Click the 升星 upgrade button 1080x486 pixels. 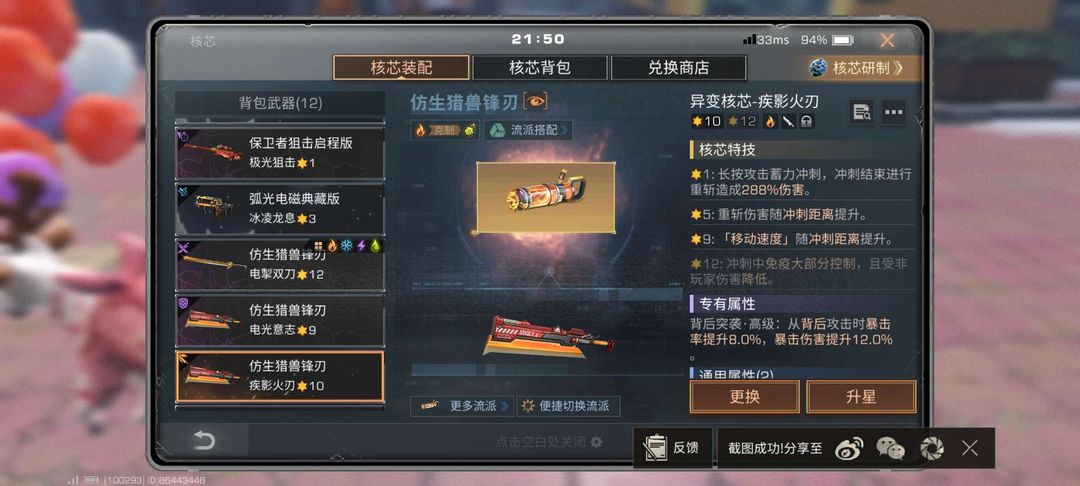[x=861, y=397]
